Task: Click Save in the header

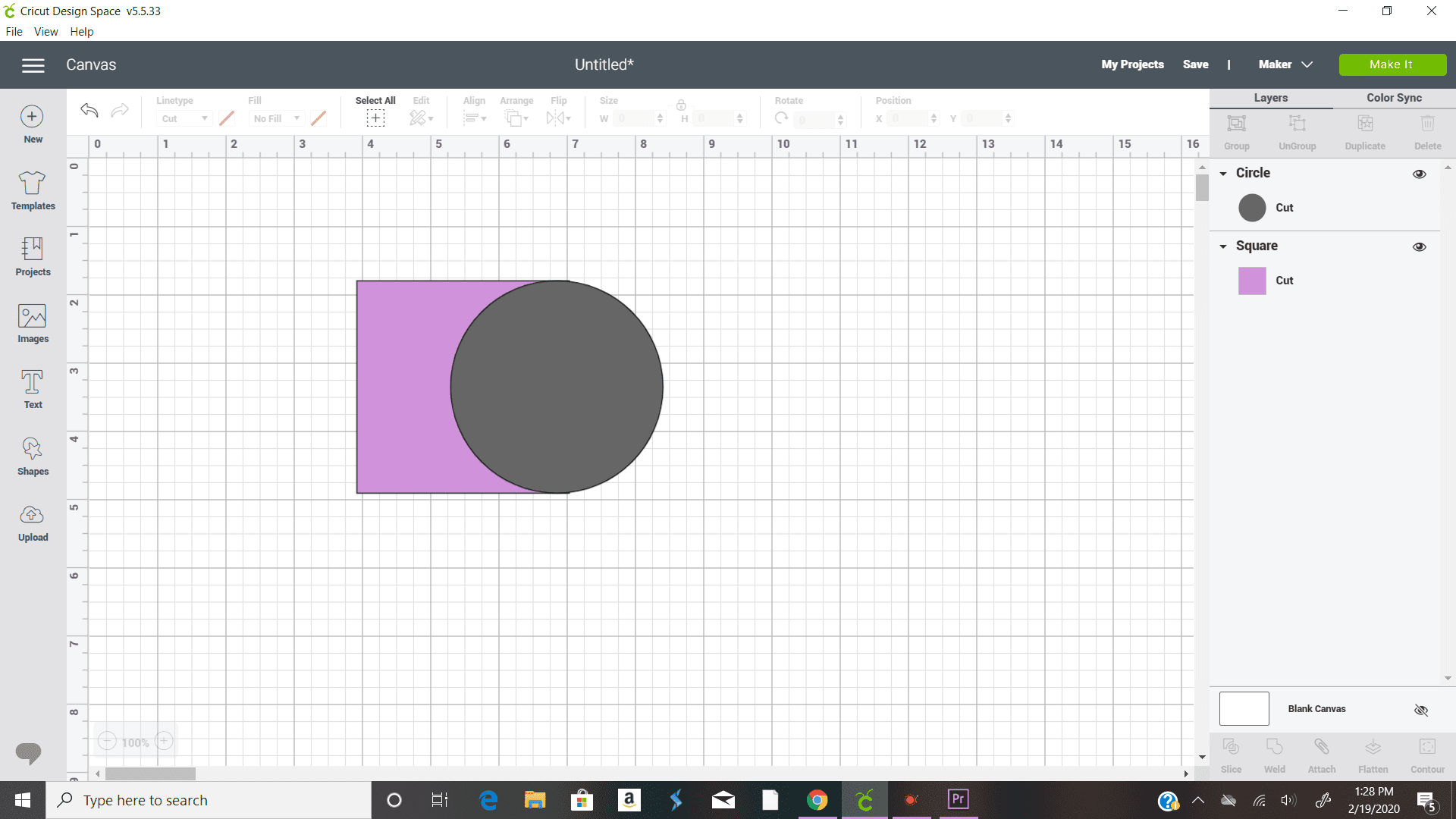Action: click(1196, 64)
